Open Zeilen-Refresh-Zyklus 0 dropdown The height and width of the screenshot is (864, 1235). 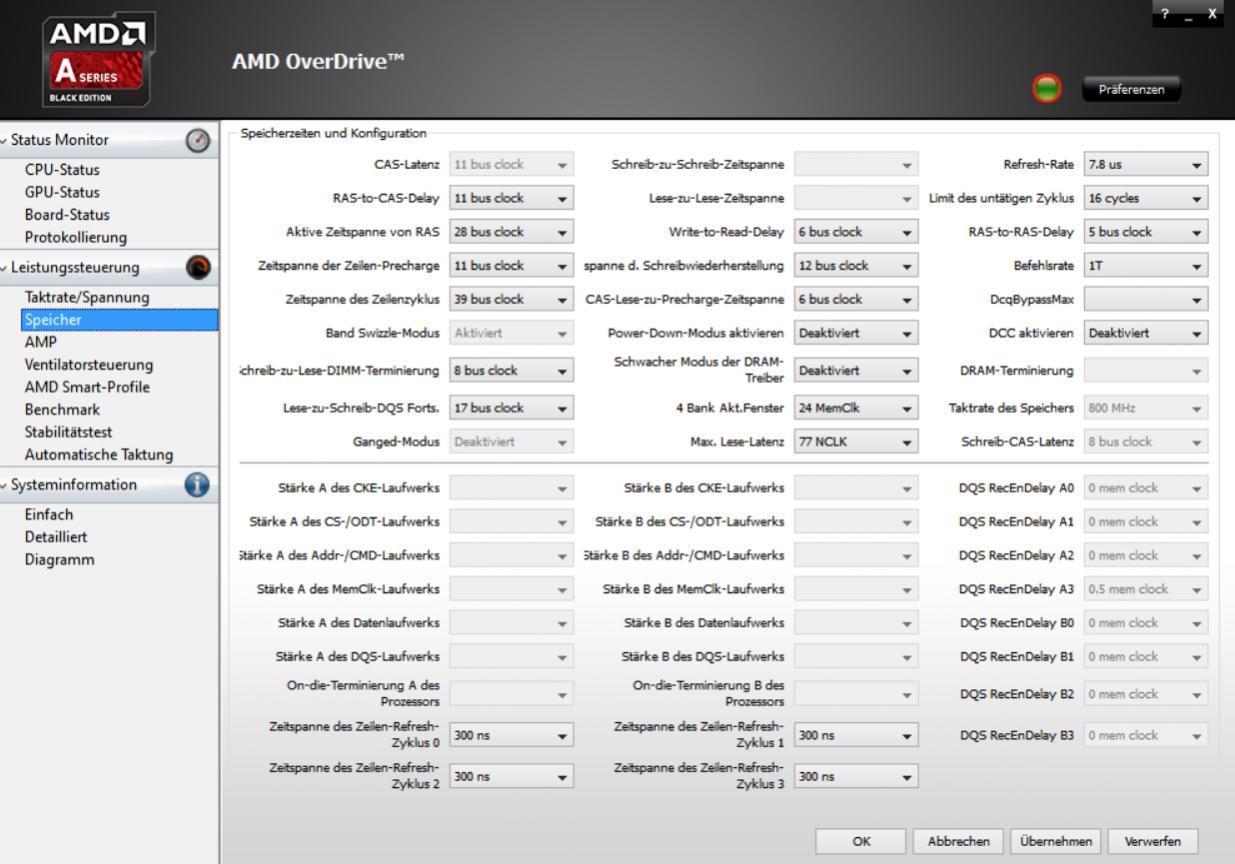coord(512,735)
